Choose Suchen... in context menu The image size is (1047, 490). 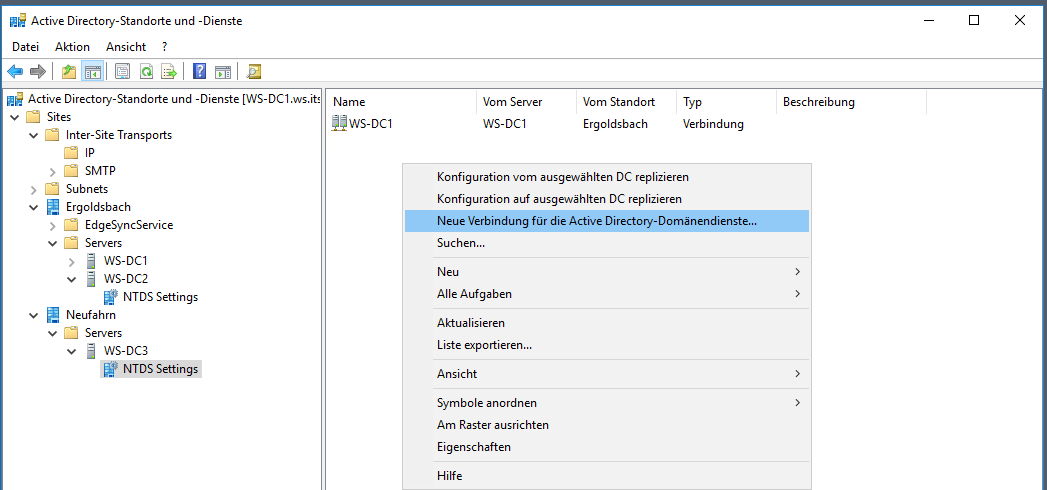[x=607, y=243]
